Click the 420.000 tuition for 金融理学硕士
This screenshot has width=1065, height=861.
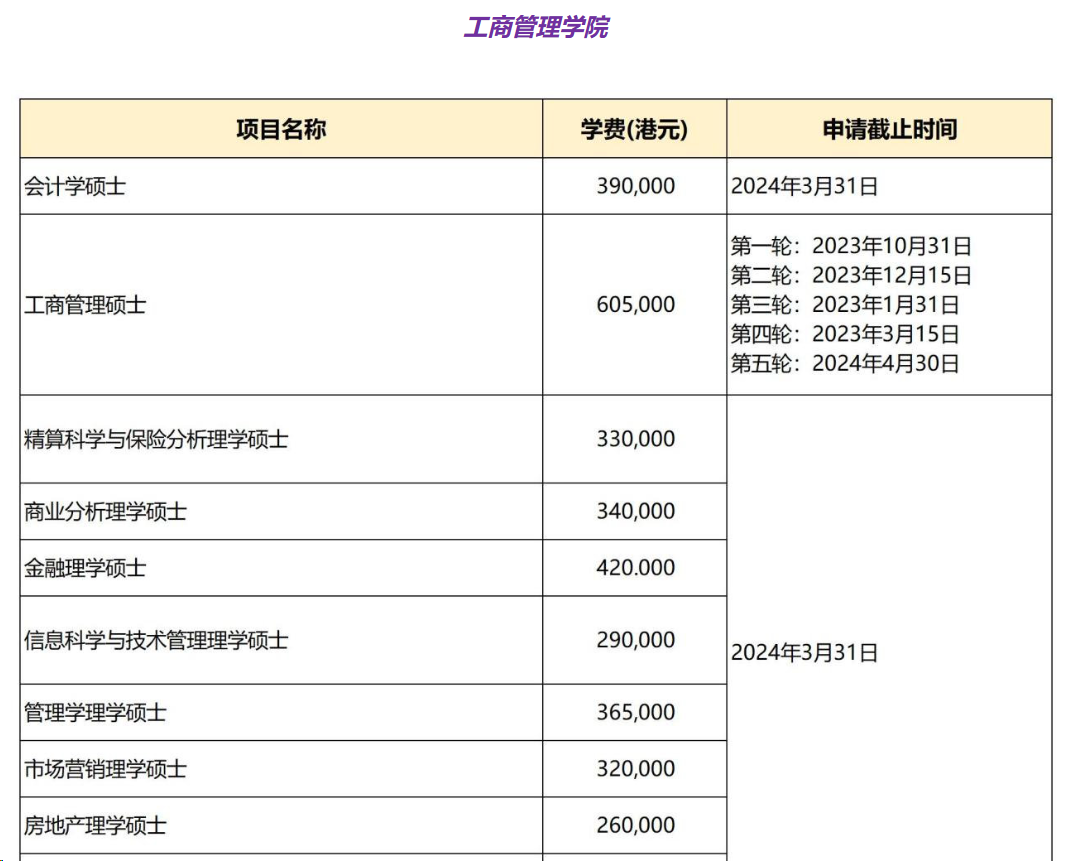click(635, 568)
